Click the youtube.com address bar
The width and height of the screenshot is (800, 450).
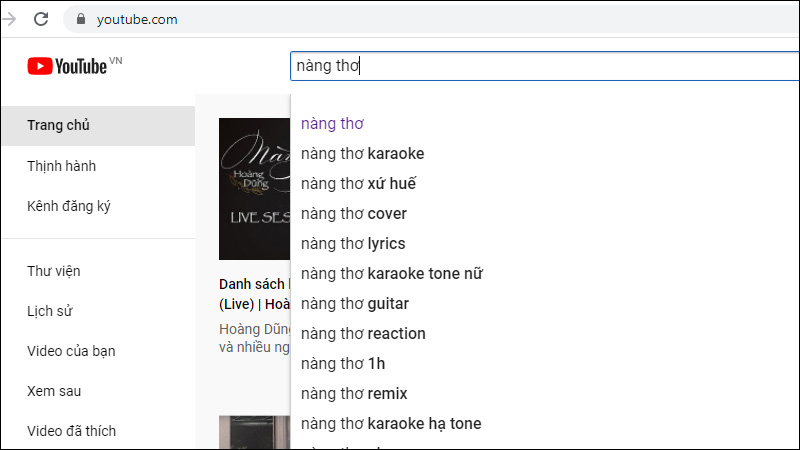[431, 19]
